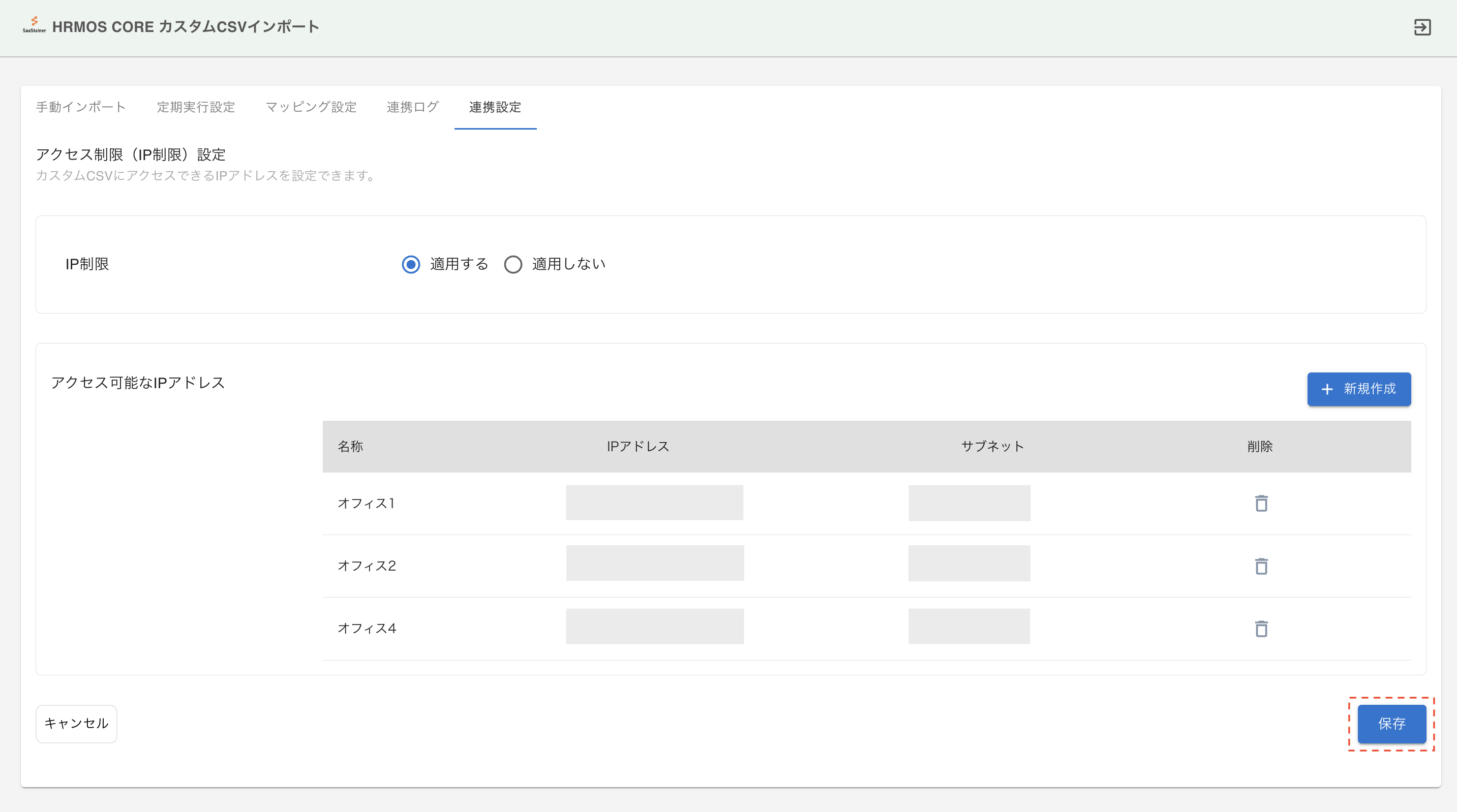Click the IP address field for オフィス2

point(654,563)
